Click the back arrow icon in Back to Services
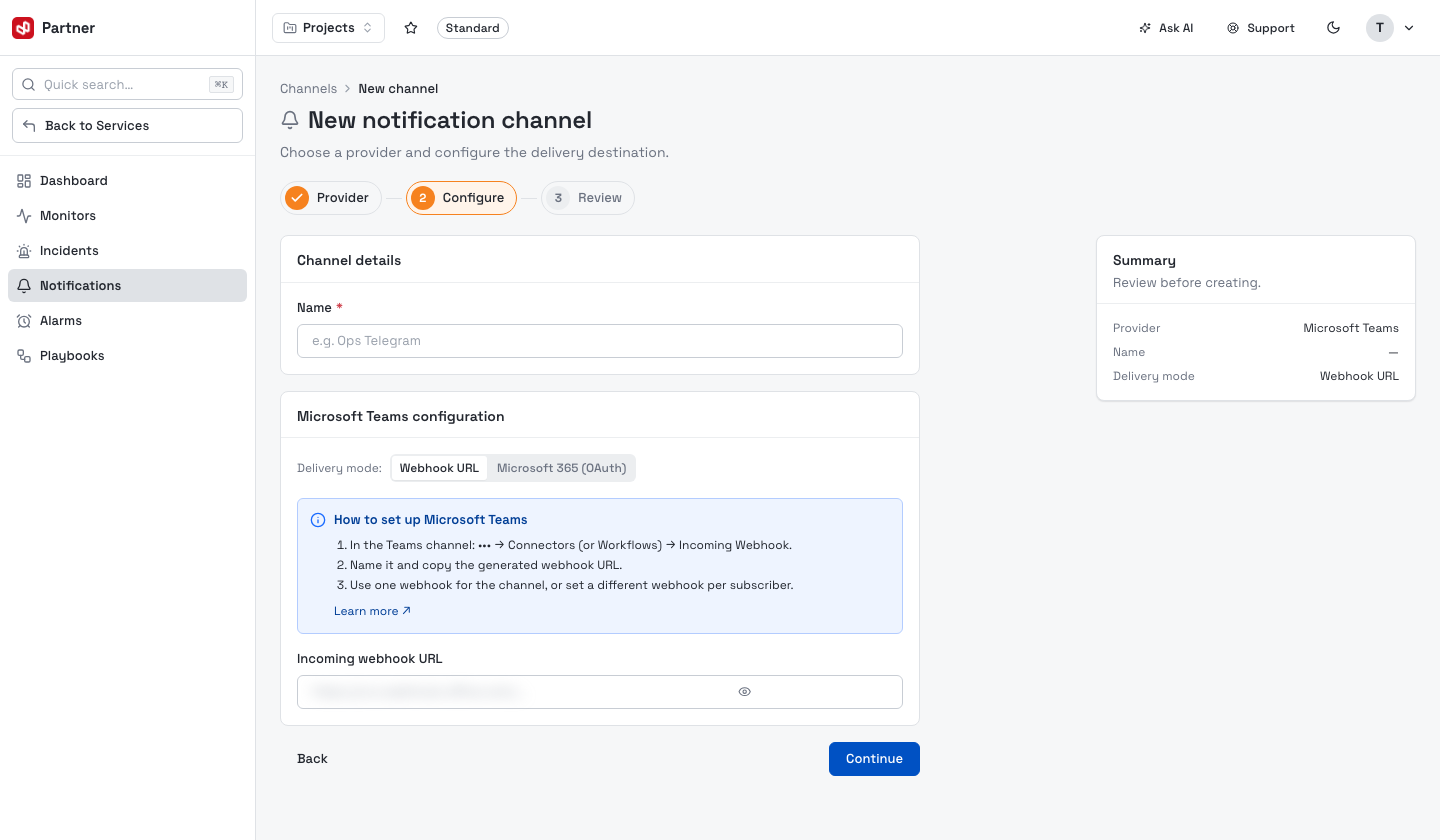This screenshot has height=840, width=1440. coord(30,126)
